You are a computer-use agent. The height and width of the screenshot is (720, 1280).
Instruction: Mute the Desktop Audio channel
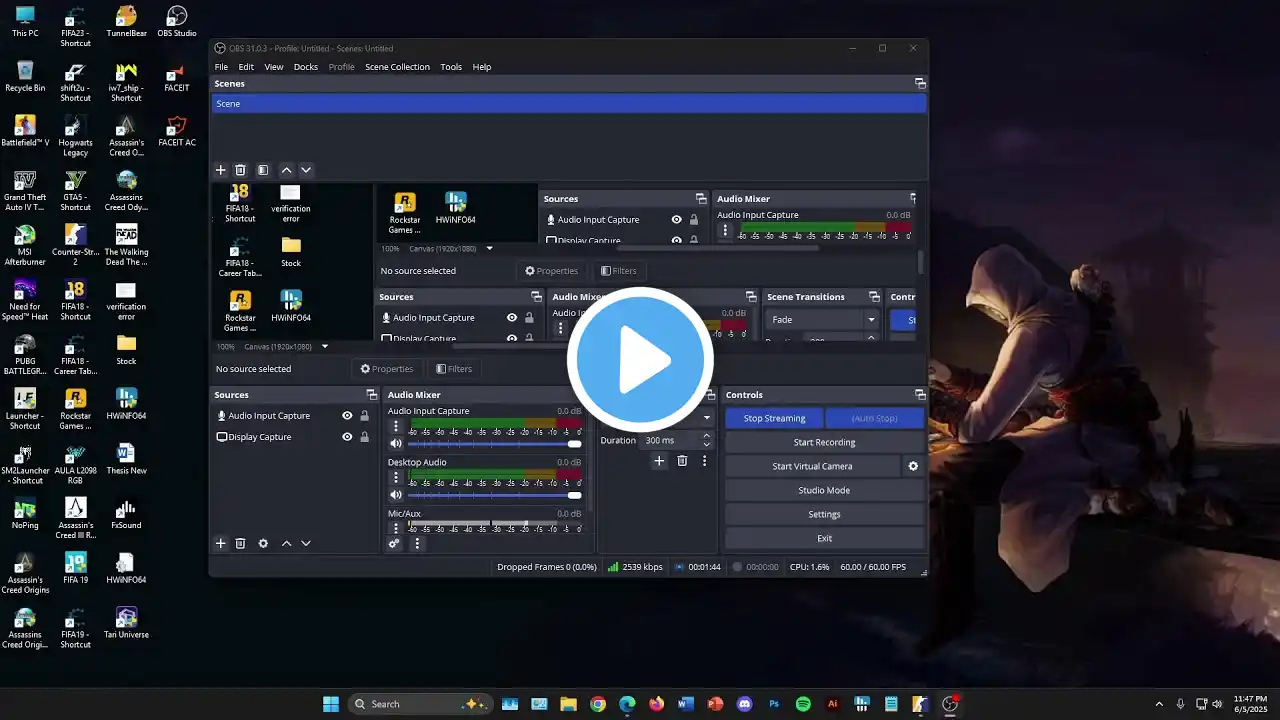pos(396,495)
